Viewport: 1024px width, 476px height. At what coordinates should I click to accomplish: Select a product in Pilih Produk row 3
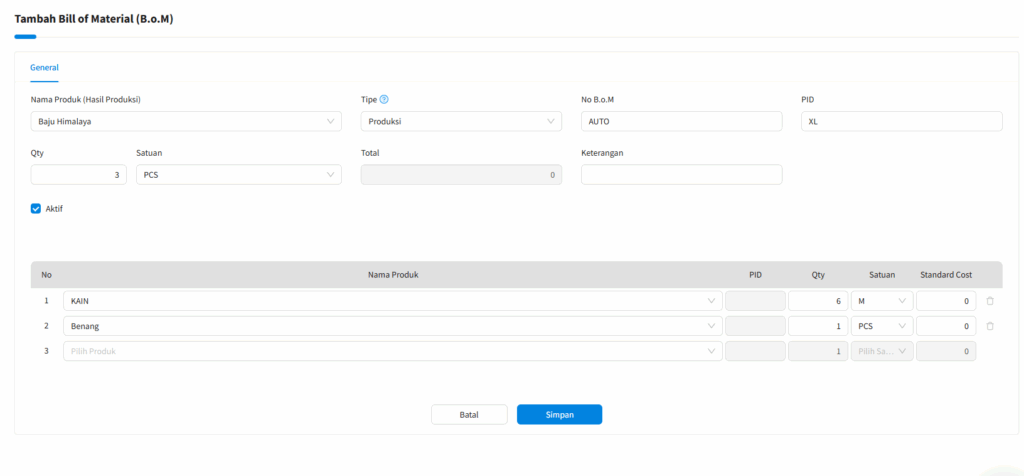[x=392, y=351]
